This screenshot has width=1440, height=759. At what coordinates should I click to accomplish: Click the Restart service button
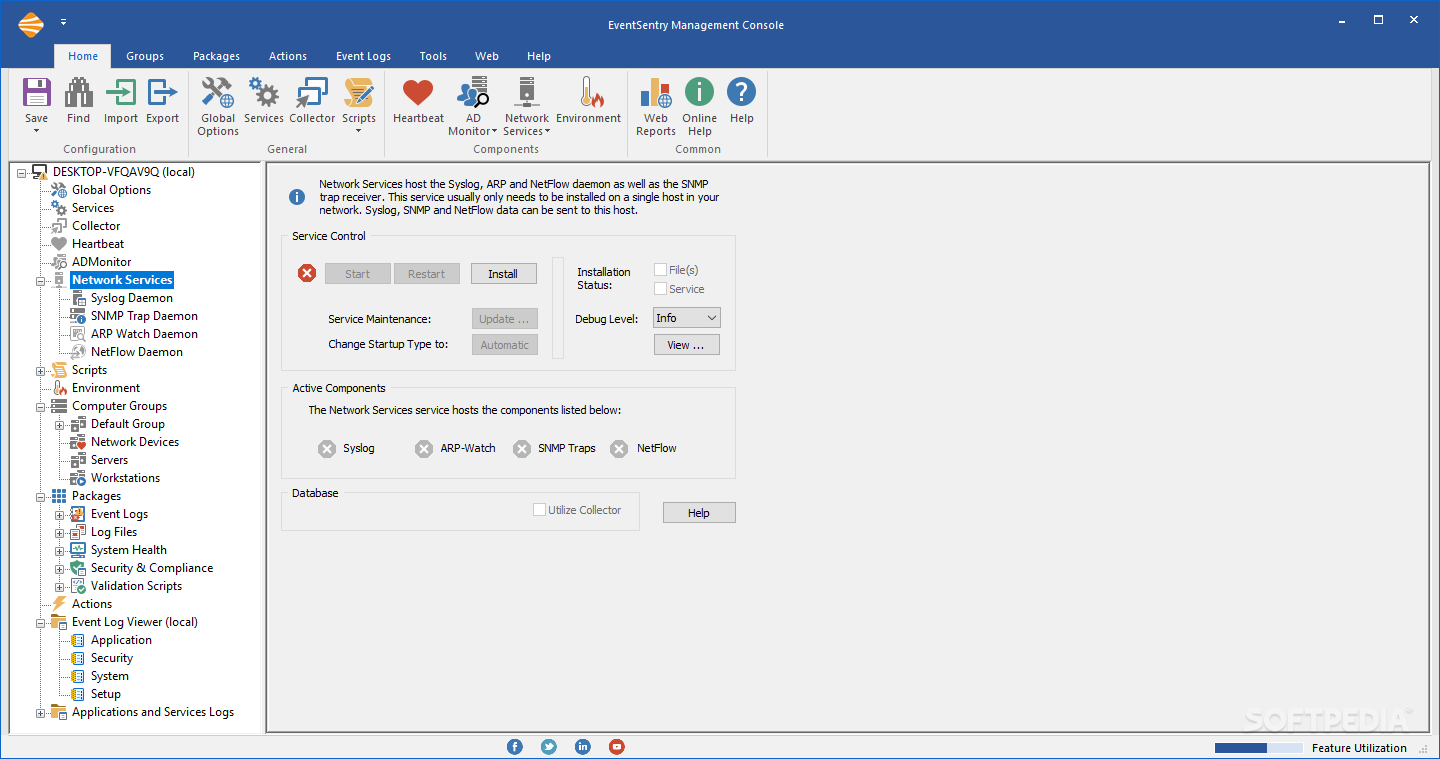pos(427,274)
